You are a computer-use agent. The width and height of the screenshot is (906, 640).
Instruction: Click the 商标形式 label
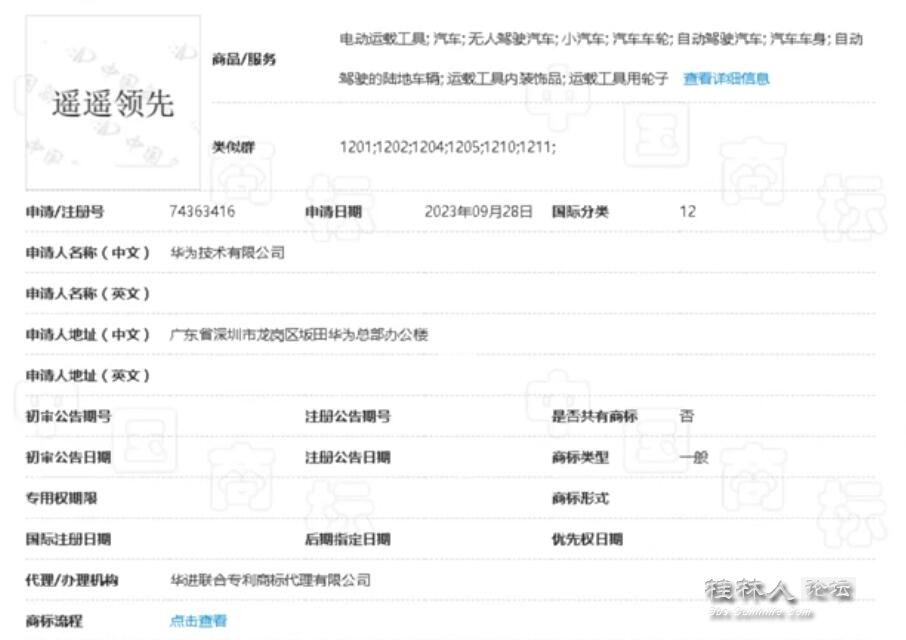tap(580, 498)
